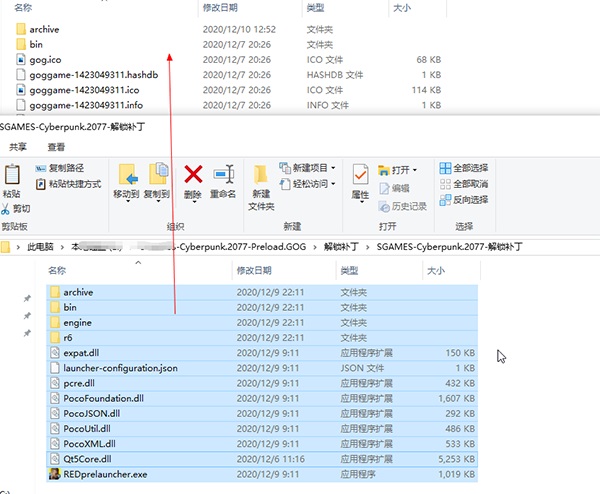The height and width of the screenshot is (494, 600).
Task: Click Select none (全部取消) button
Action: click(464, 184)
